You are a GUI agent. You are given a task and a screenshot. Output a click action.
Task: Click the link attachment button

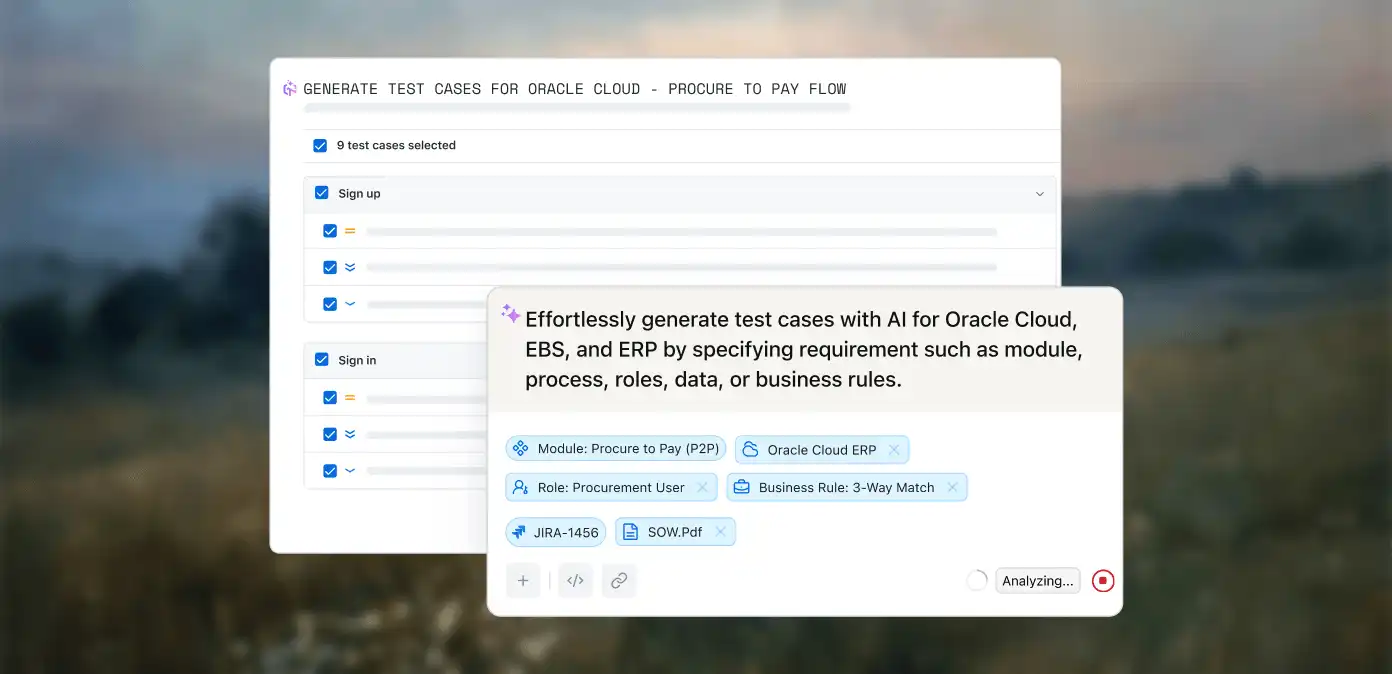point(619,581)
